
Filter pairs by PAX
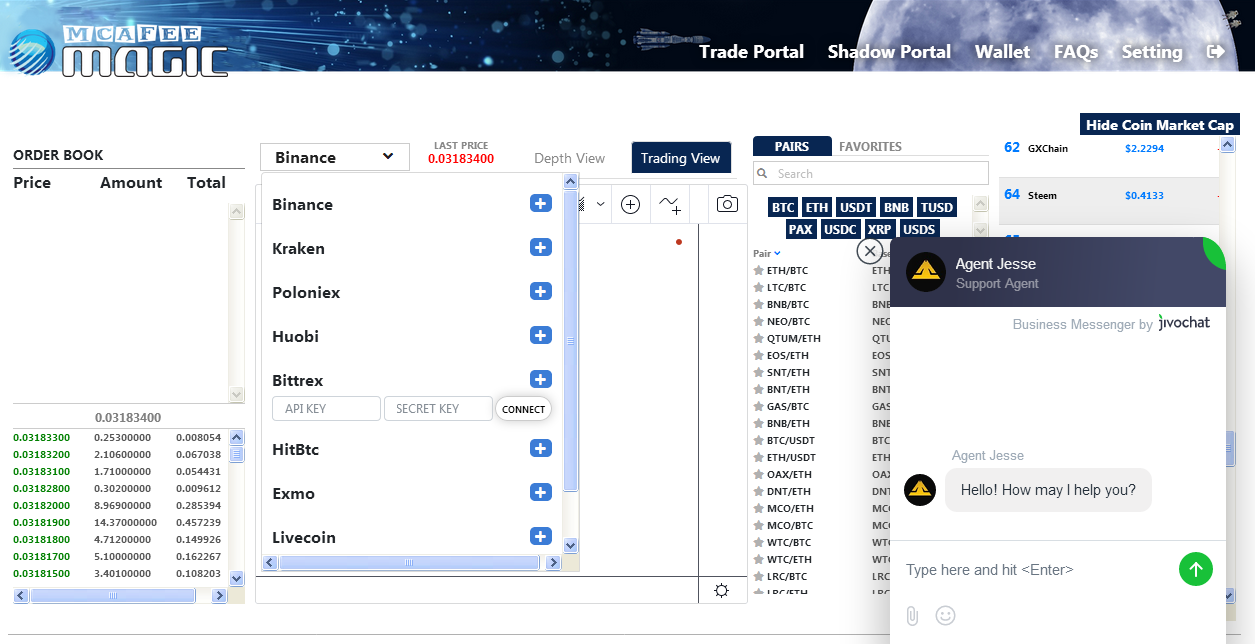(x=801, y=229)
